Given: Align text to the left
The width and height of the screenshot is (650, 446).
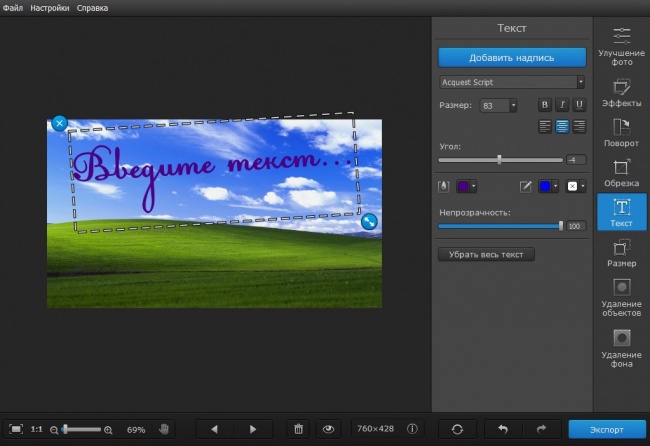Looking at the screenshot, I should pos(545,126).
